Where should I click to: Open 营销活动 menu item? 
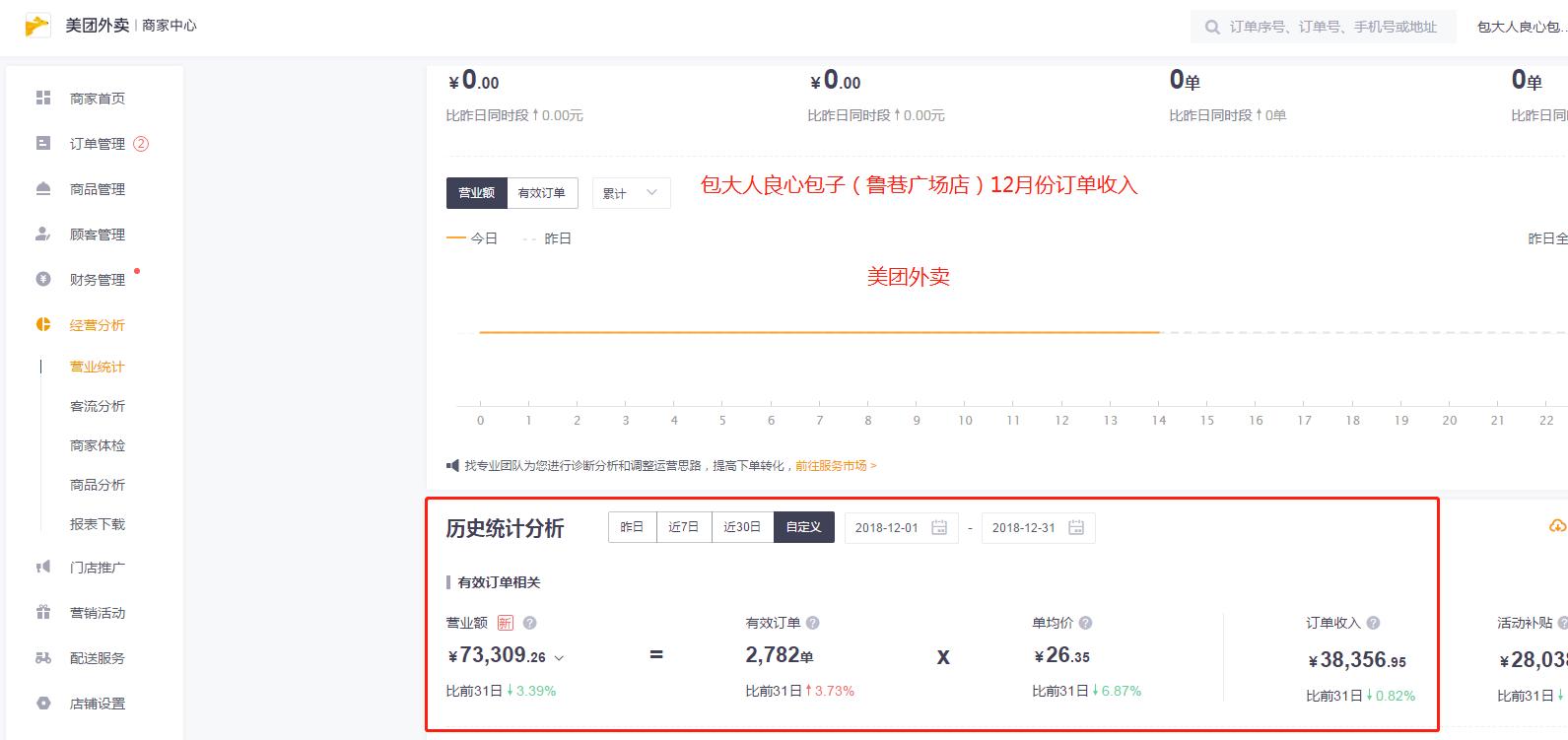coord(97,613)
